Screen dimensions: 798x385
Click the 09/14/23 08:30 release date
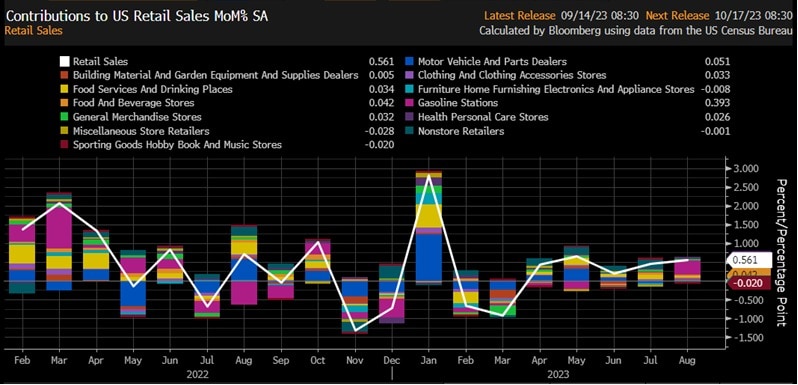pos(601,16)
